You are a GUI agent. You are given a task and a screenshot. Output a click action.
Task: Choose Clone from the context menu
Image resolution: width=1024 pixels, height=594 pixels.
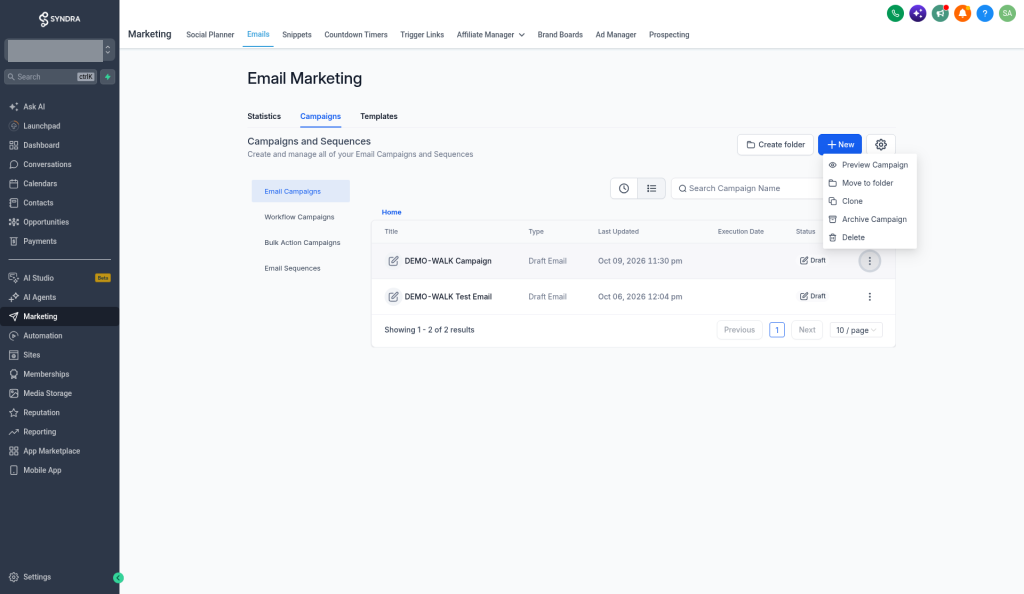[869, 201]
